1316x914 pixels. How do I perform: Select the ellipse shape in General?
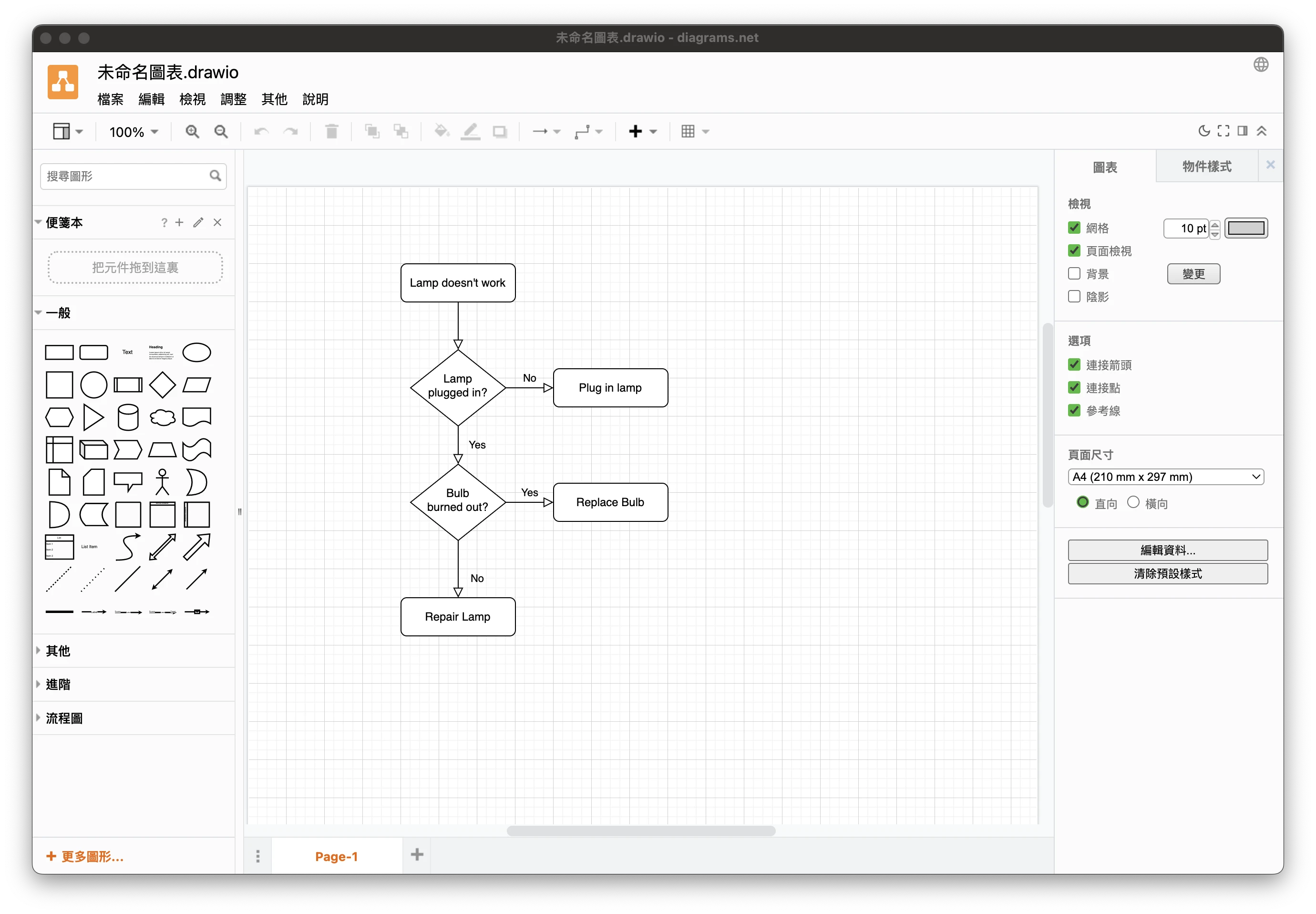coord(196,352)
